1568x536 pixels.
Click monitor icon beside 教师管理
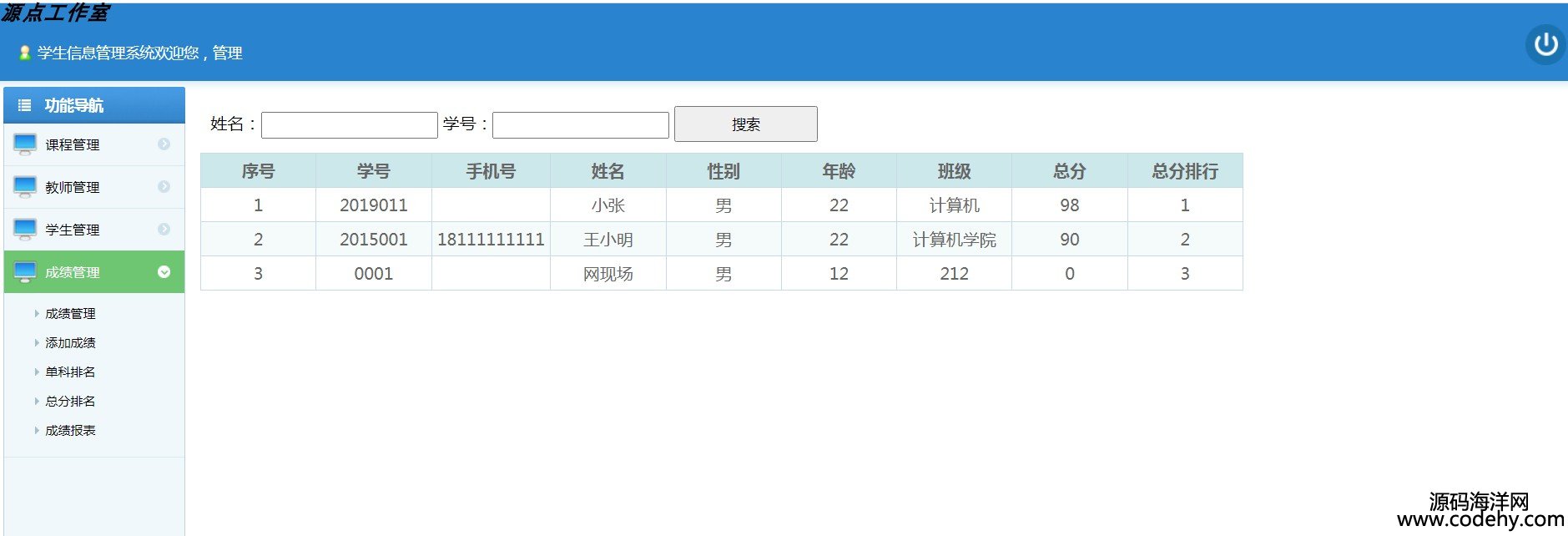(x=25, y=187)
